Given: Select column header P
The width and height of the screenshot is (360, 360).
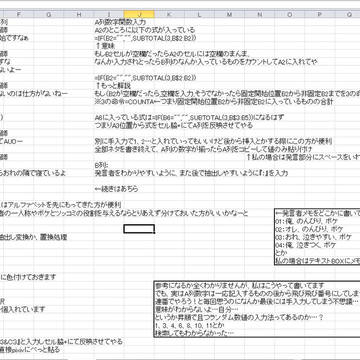Looking at the screenshot, I should 319,14.
